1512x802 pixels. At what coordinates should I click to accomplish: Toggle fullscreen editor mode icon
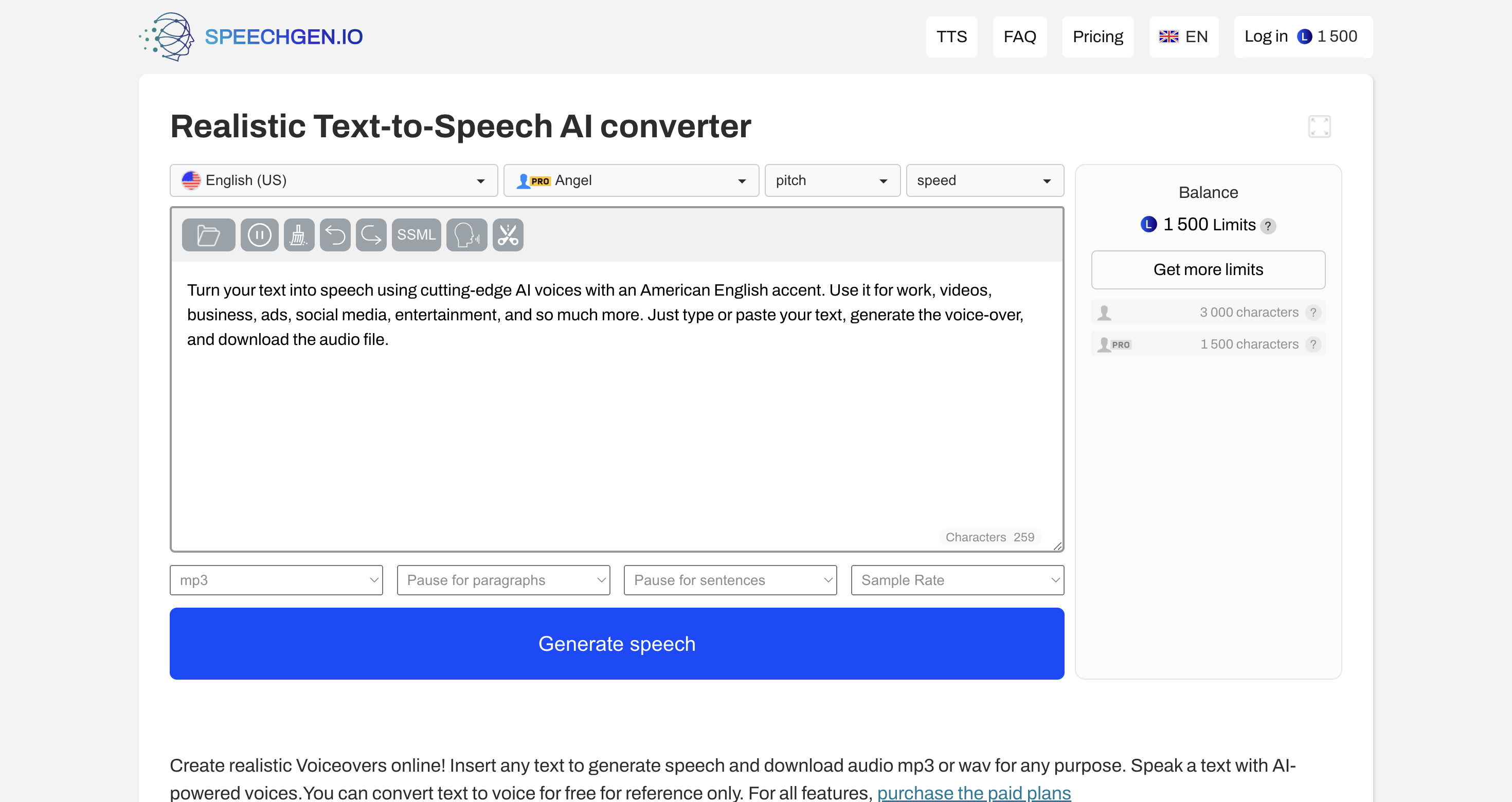1320,126
